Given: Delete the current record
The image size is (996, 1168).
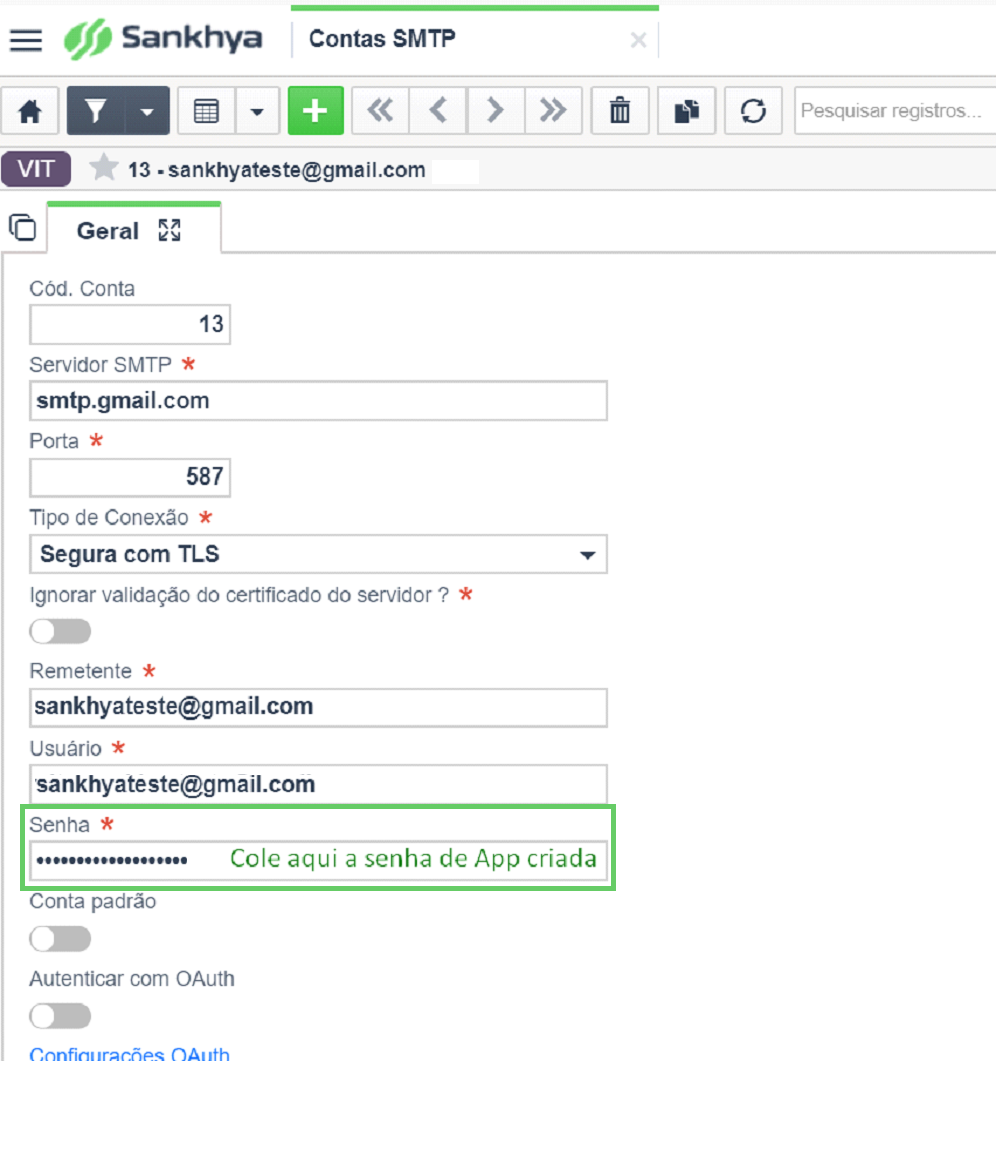Looking at the screenshot, I should point(620,111).
